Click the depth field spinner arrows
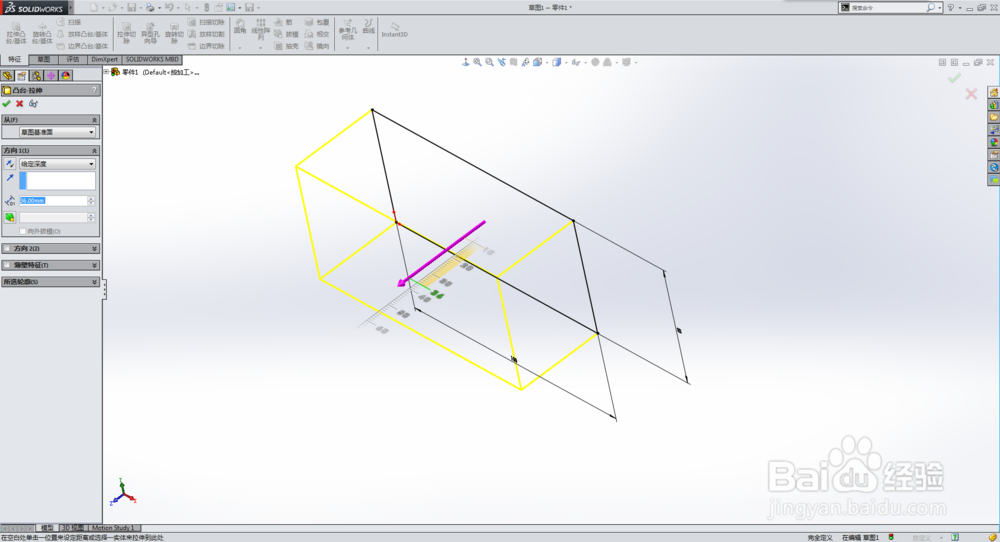 (x=91, y=201)
